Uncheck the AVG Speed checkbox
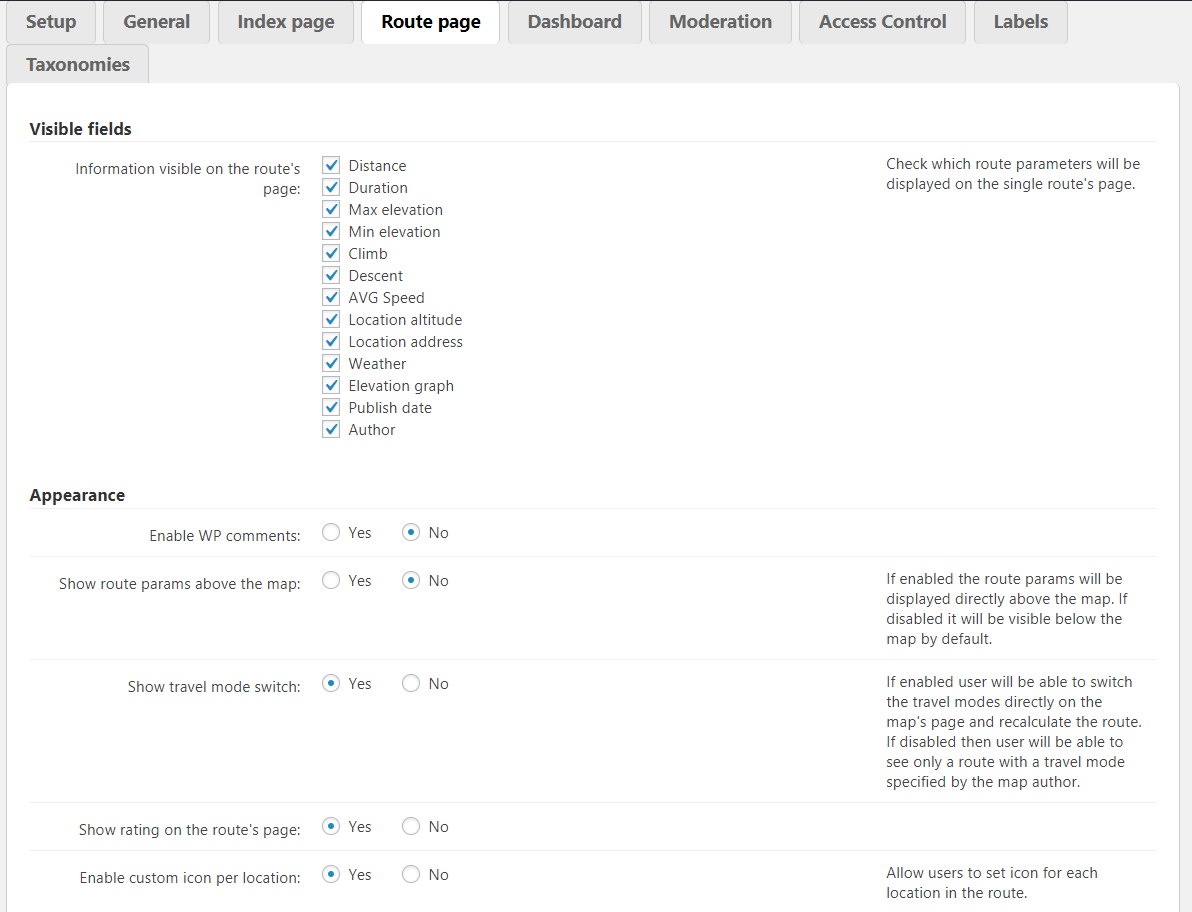1192x912 pixels. click(332, 297)
